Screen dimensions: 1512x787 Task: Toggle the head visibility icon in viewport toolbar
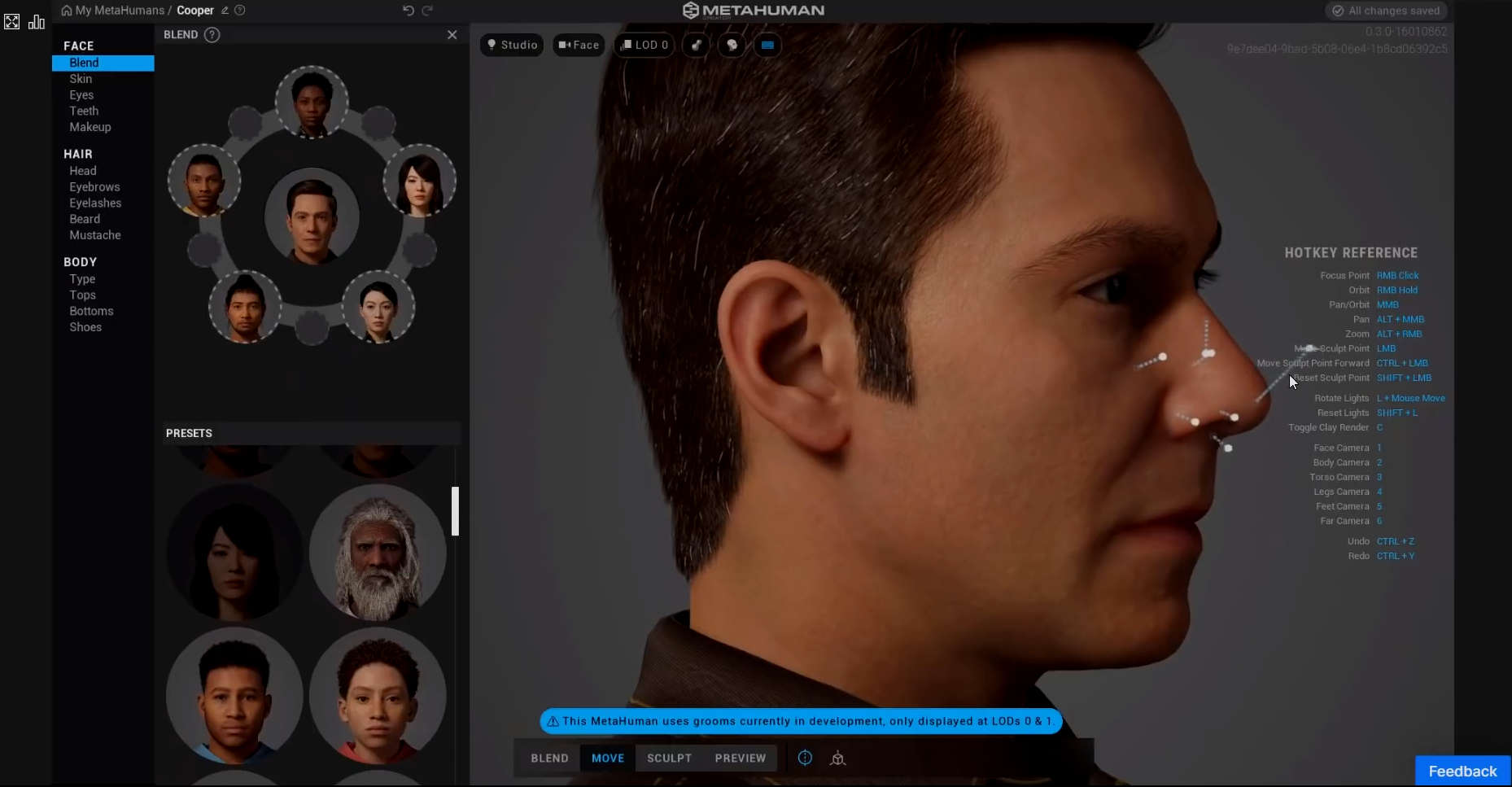732,45
